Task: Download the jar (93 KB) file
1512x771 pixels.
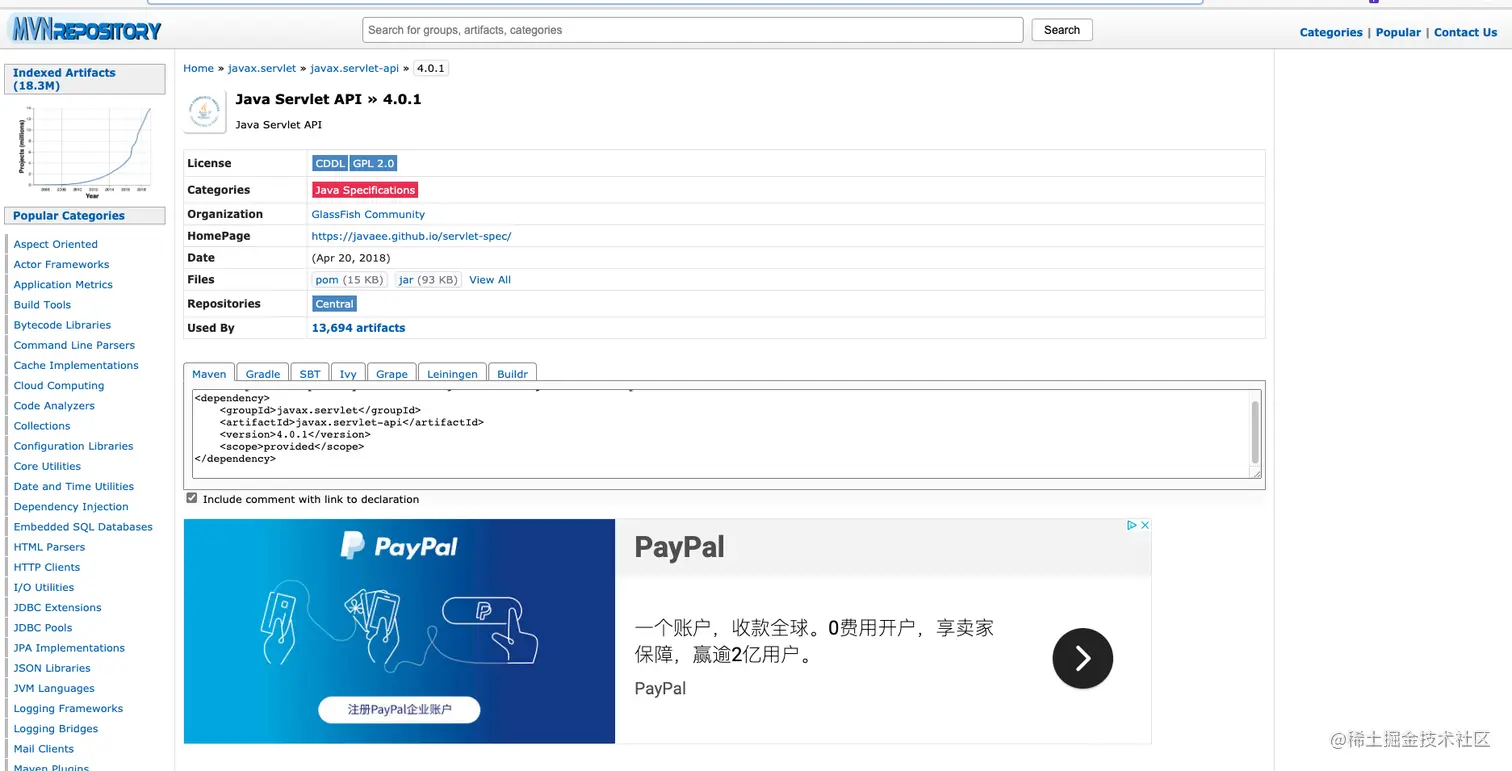Action: (428, 280)
